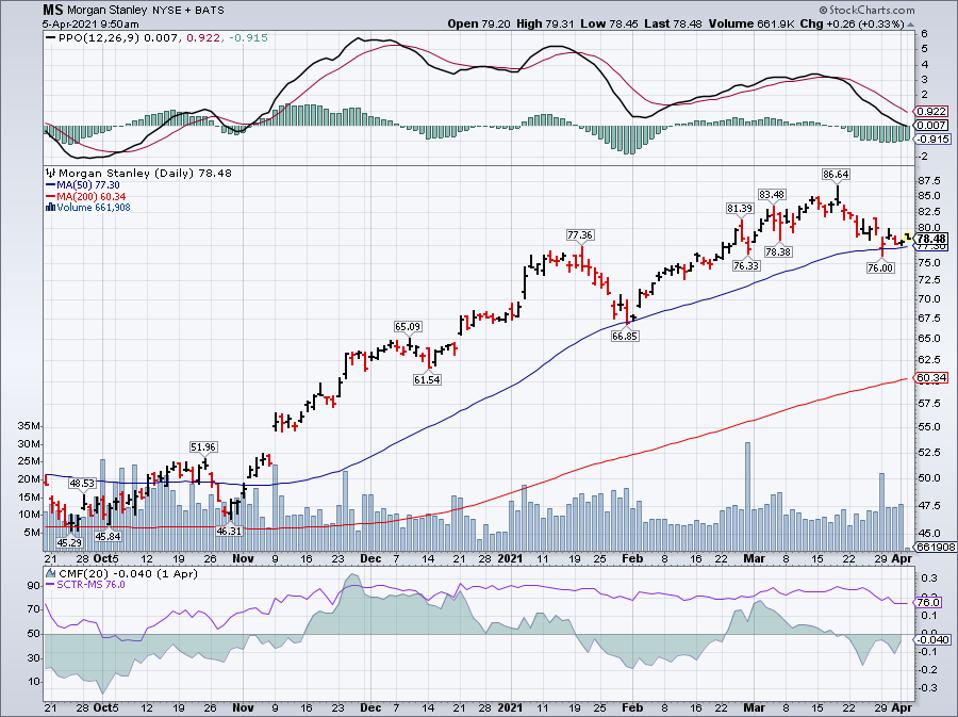The width and height of the screenshot is (958, 717).
Task: Click the large late-February volume spike bar
Action: click(x=747, y=496)
